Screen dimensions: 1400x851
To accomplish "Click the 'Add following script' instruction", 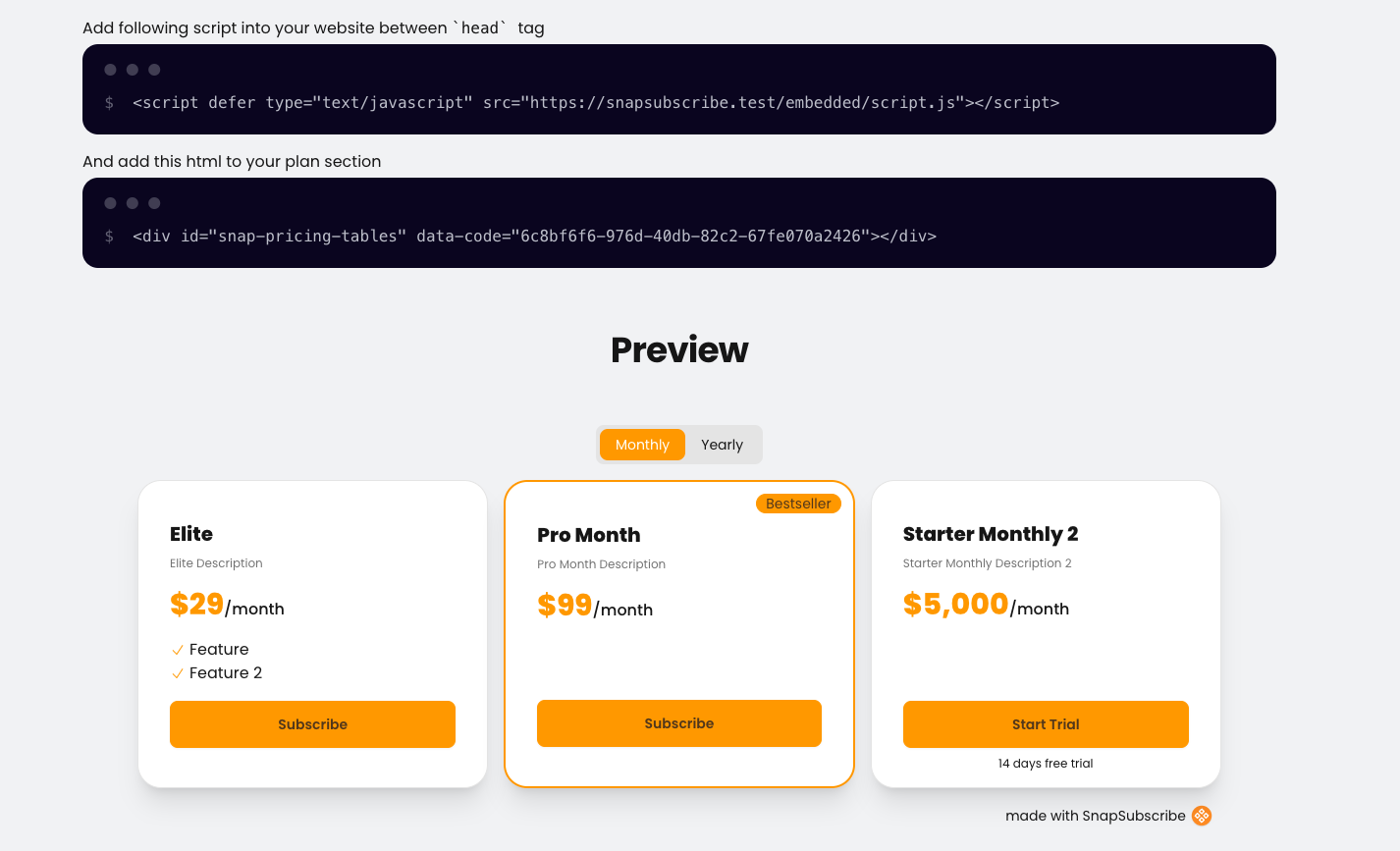I will coord(313,27).
